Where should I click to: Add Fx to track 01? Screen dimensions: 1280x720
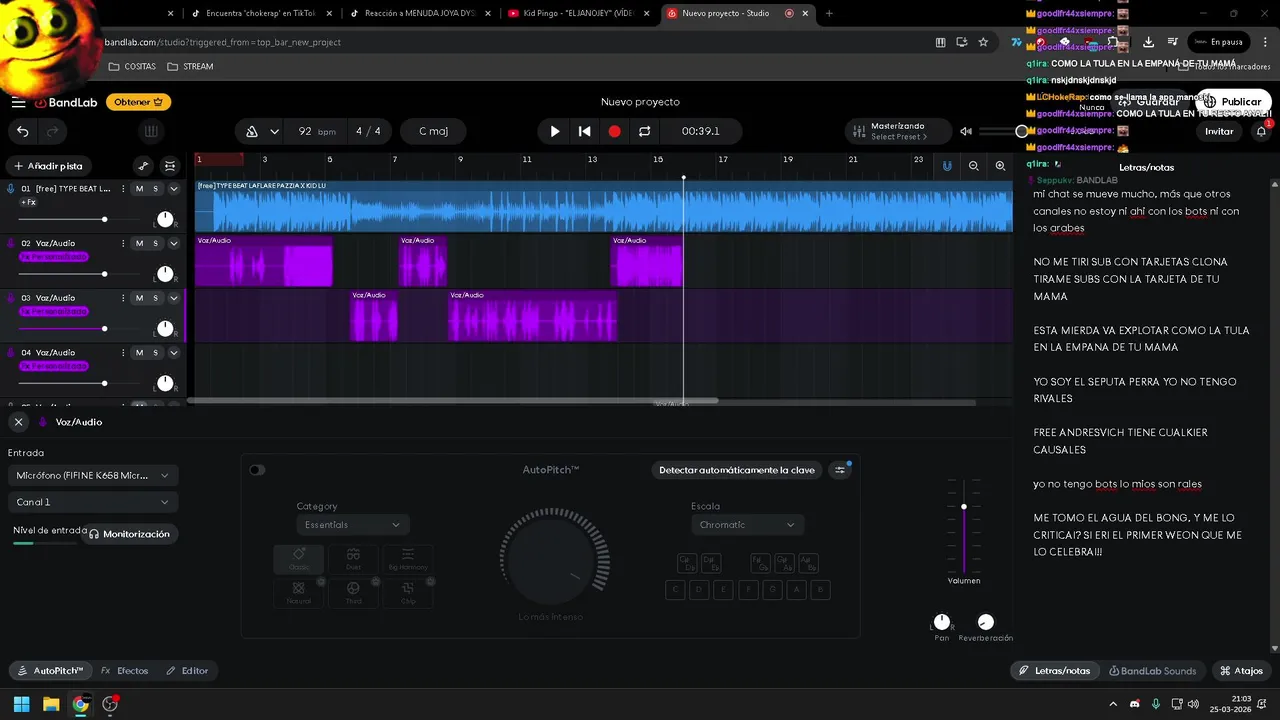(29, 202)
